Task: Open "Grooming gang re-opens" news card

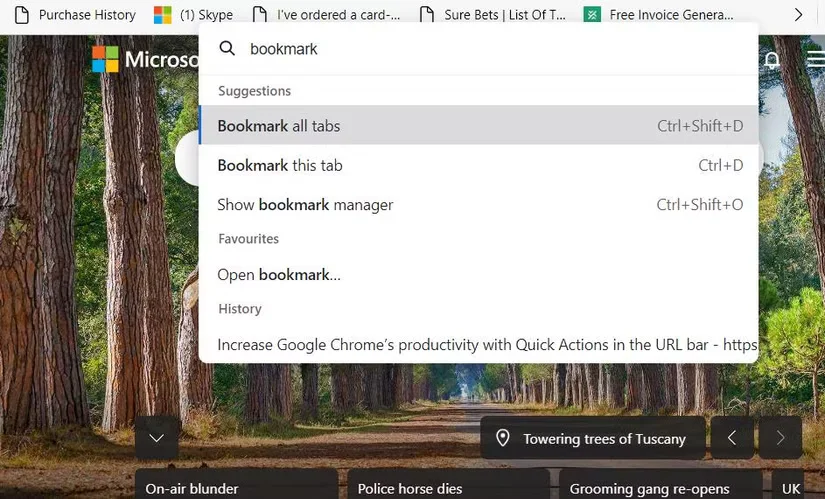Action: [x=661, y=484]
